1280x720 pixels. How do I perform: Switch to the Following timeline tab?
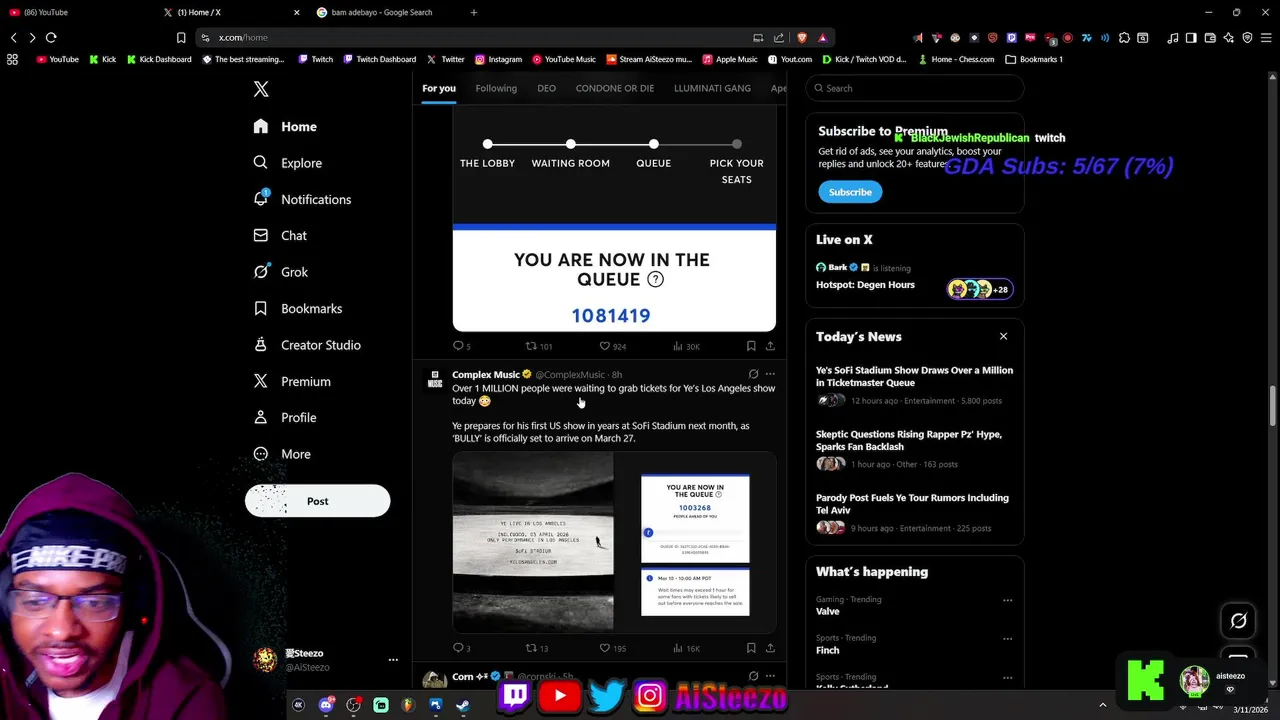(496, 88)
